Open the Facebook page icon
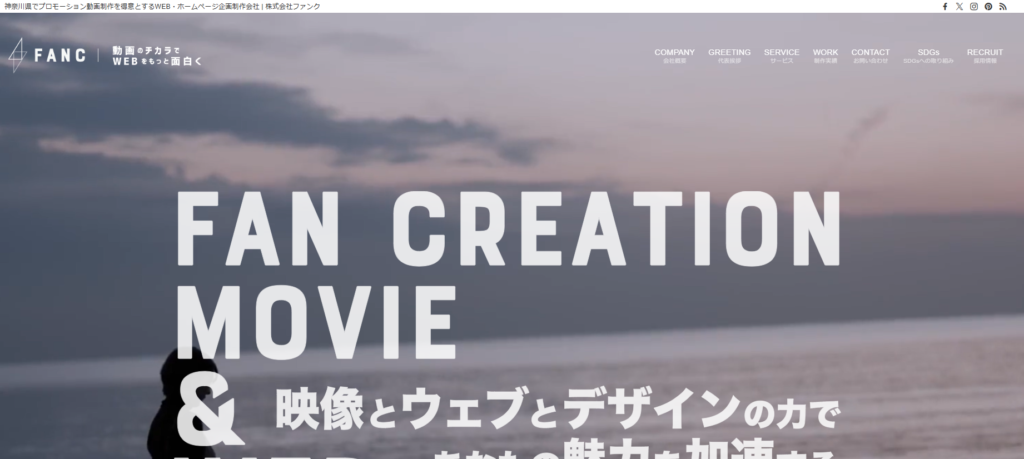The image size is (1024, 459). (945, 6)
